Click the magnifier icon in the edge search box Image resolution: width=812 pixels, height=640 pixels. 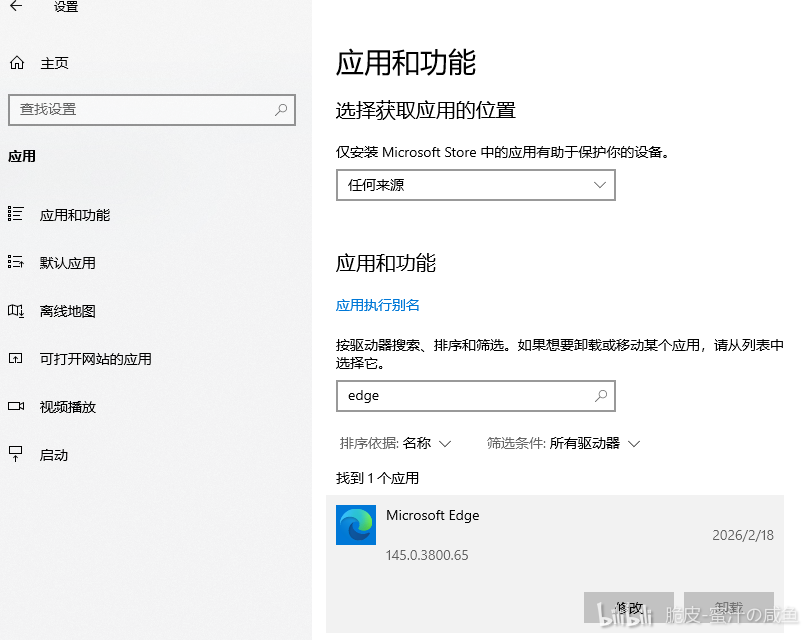601,396
